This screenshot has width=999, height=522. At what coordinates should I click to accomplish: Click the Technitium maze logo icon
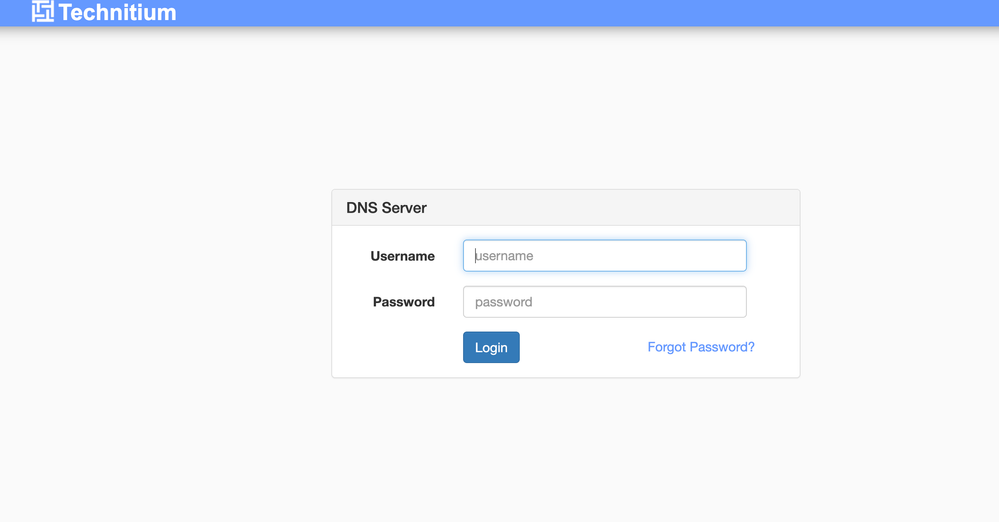point(42,12)
